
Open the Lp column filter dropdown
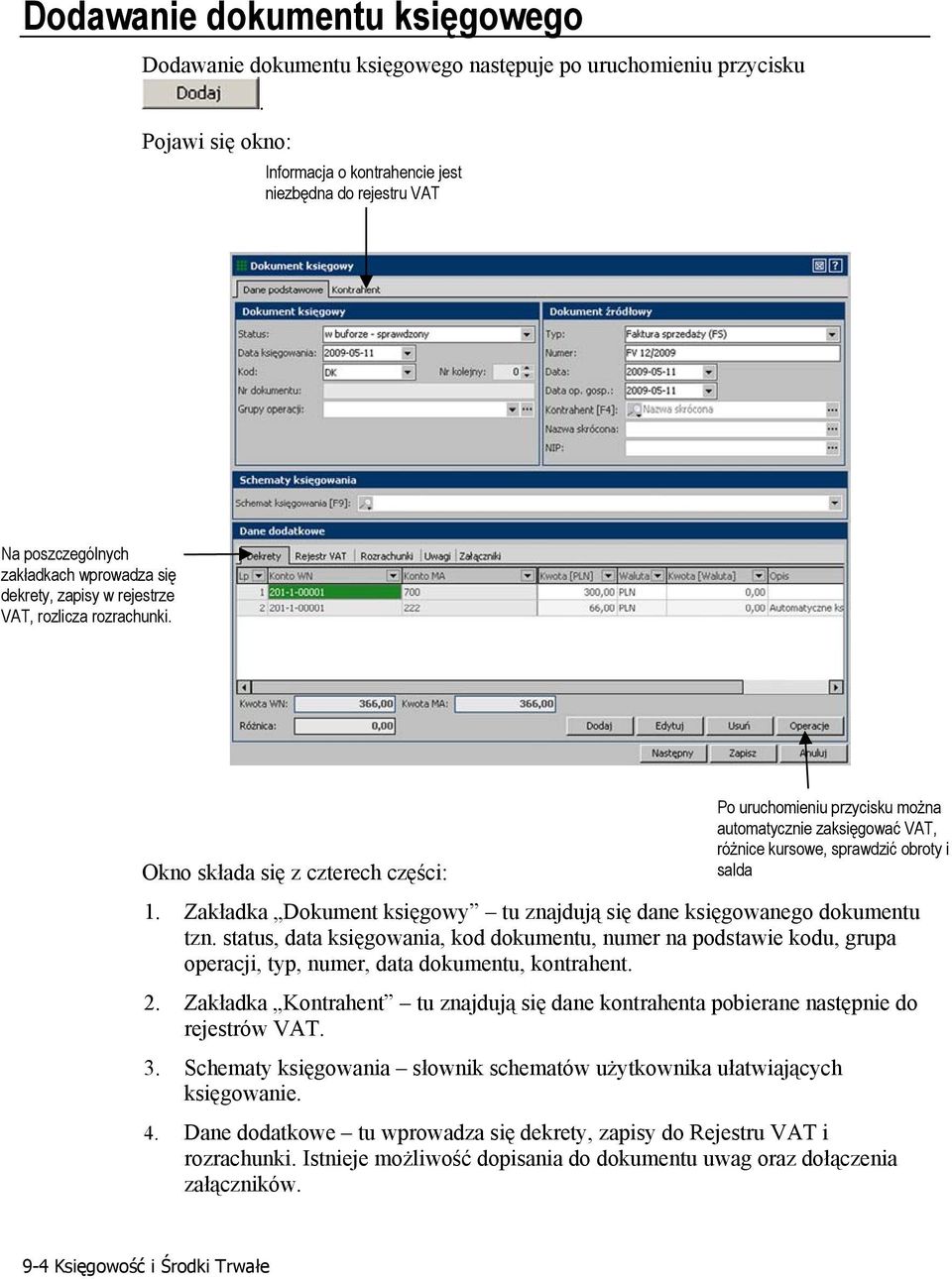(x=259, y=576)
